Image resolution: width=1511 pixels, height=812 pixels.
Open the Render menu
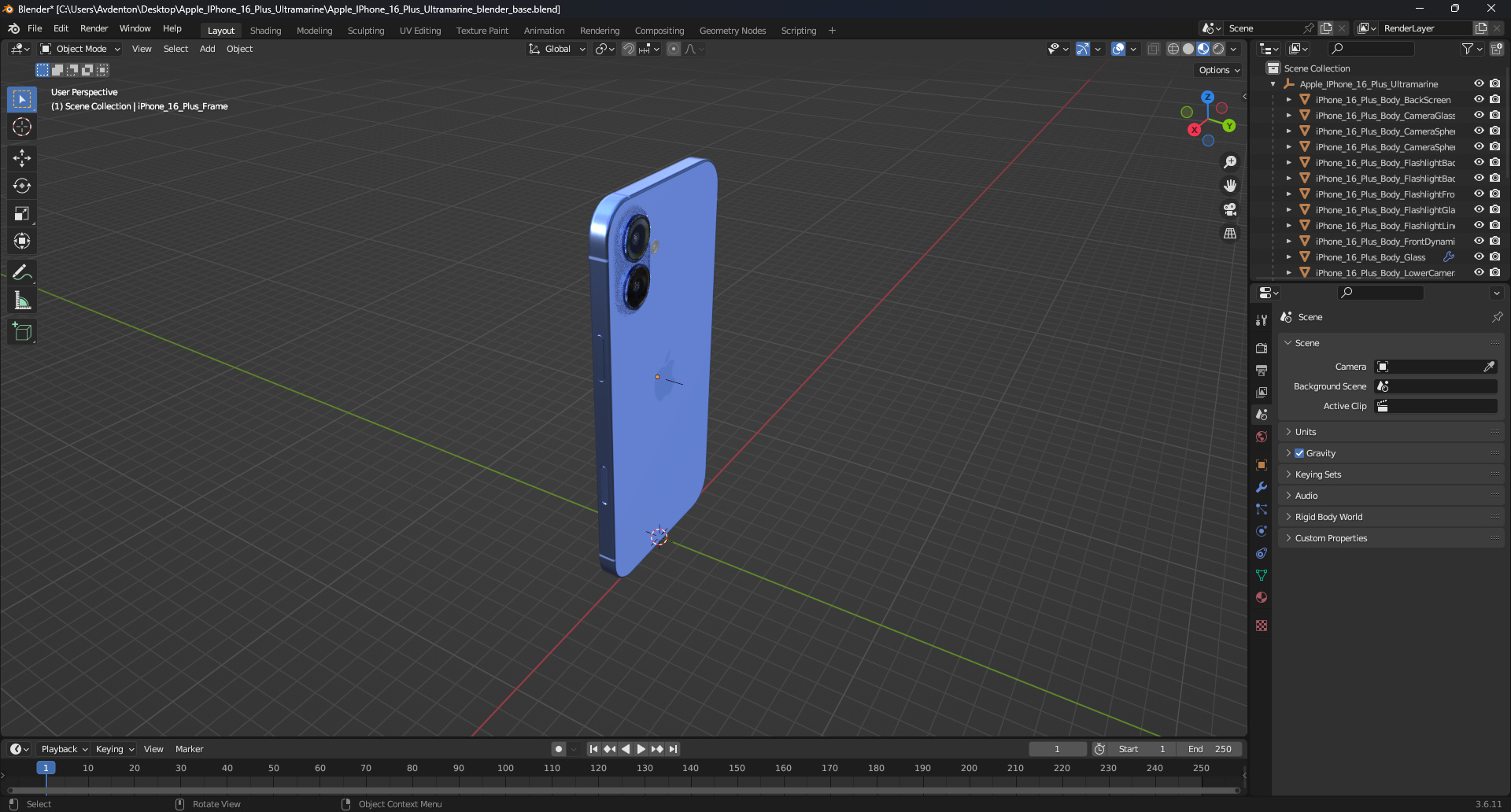click(x=94, y=28)
